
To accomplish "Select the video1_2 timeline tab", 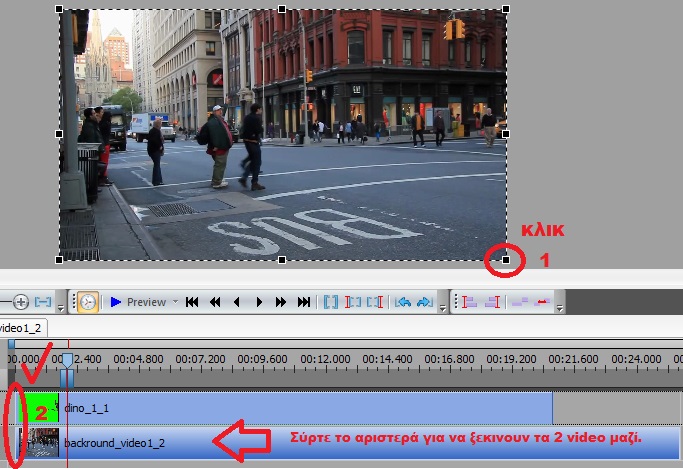I will [x=22, y=328].
